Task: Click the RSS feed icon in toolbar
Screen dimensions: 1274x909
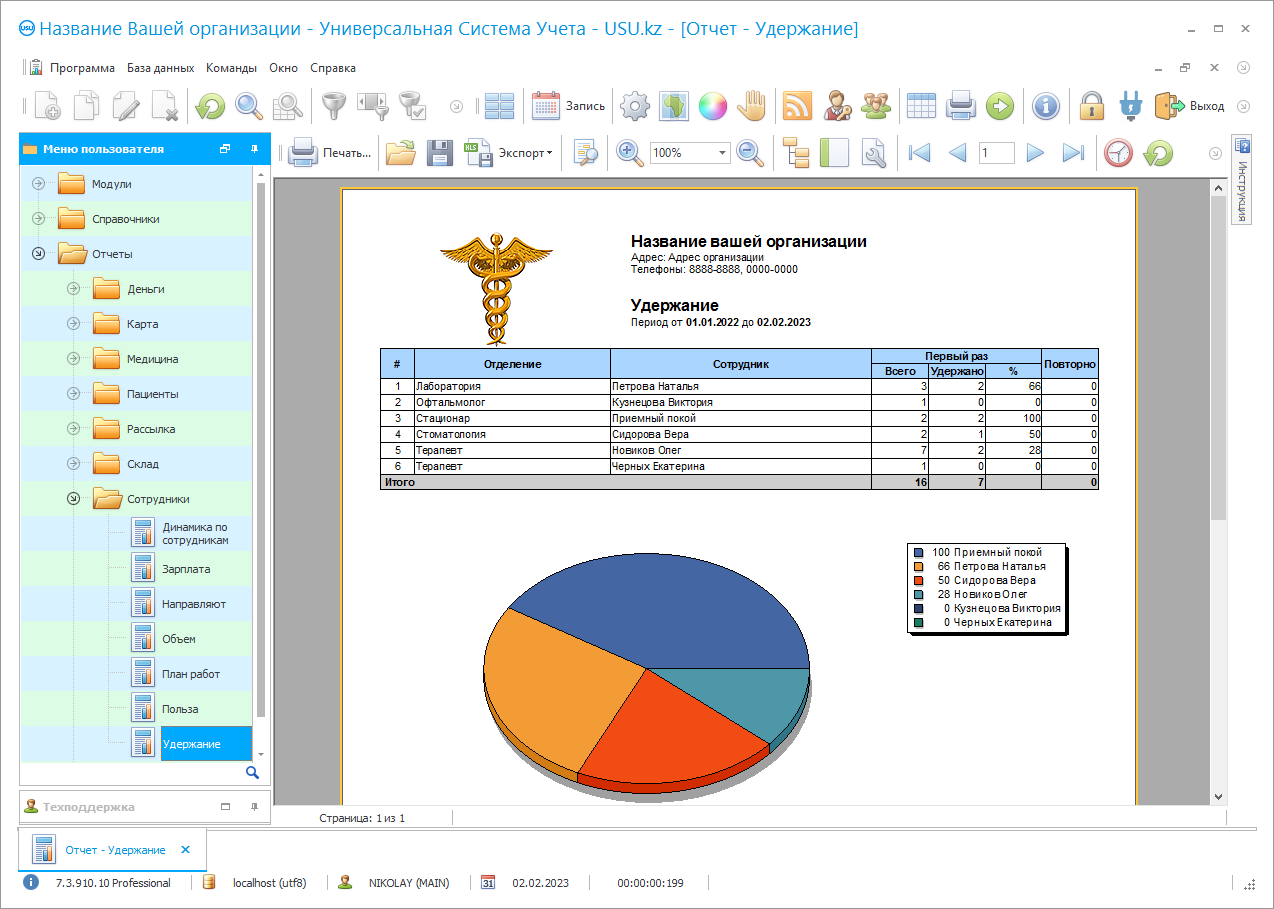Action: (x=797, y=106)
